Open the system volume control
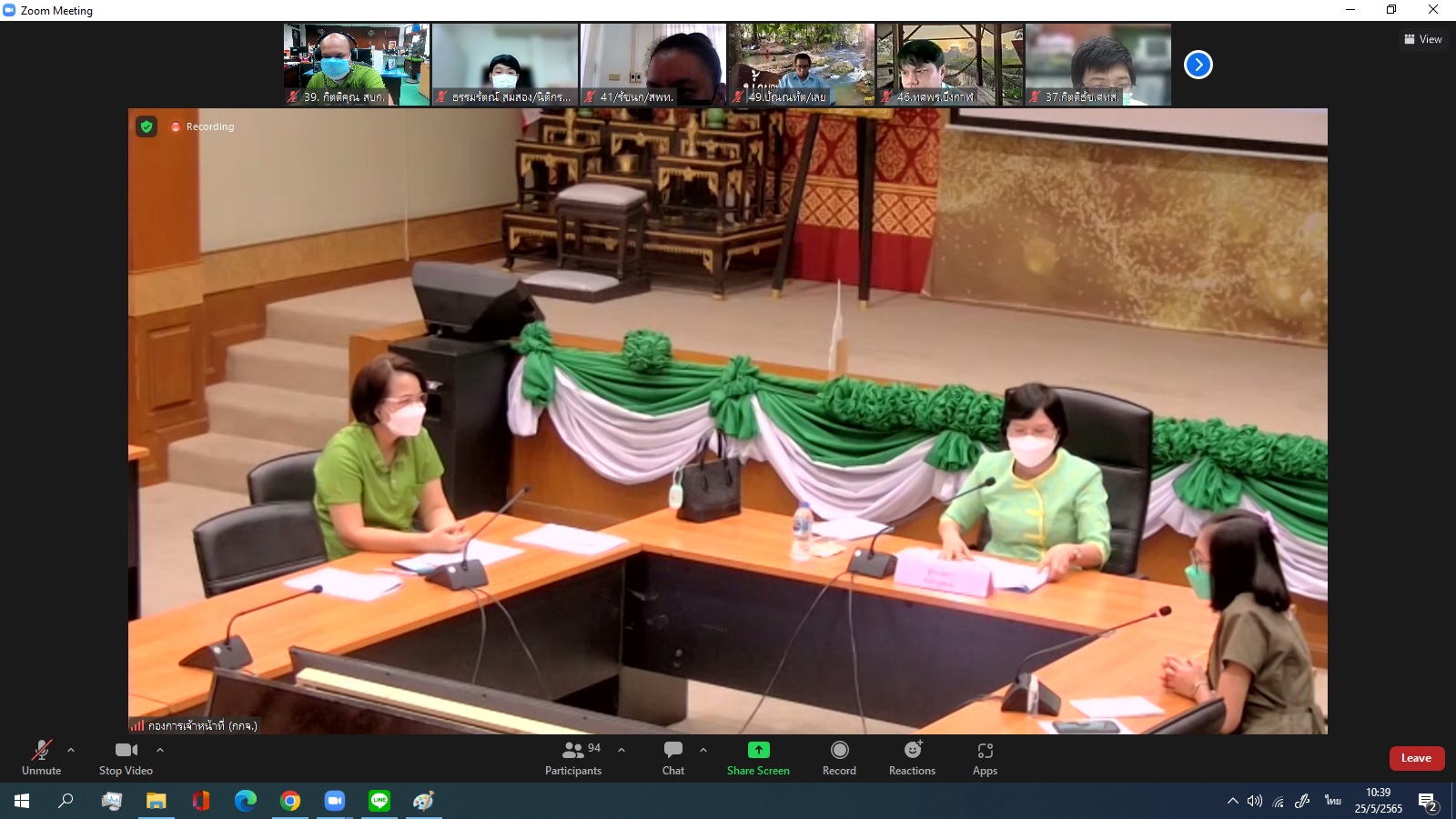 point(1255,801)
